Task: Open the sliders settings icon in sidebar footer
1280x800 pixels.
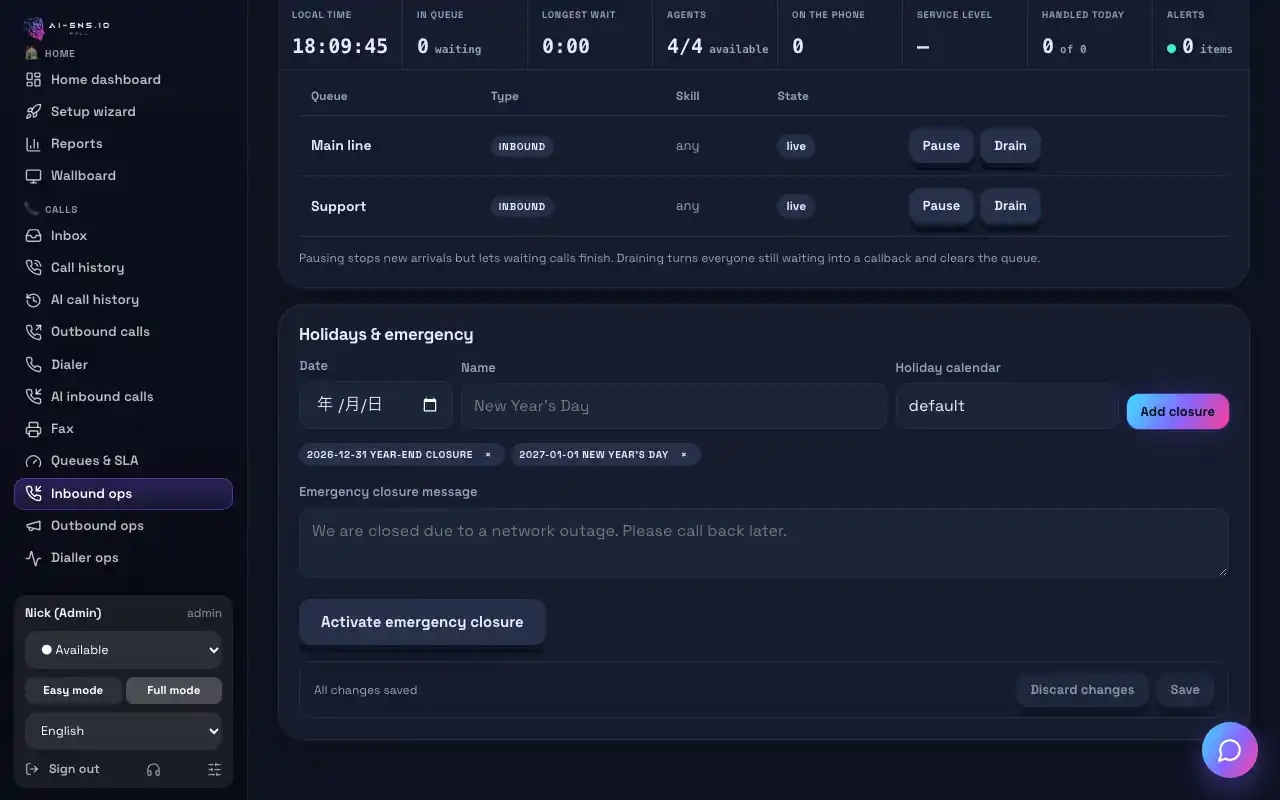Action: (214, 769)
